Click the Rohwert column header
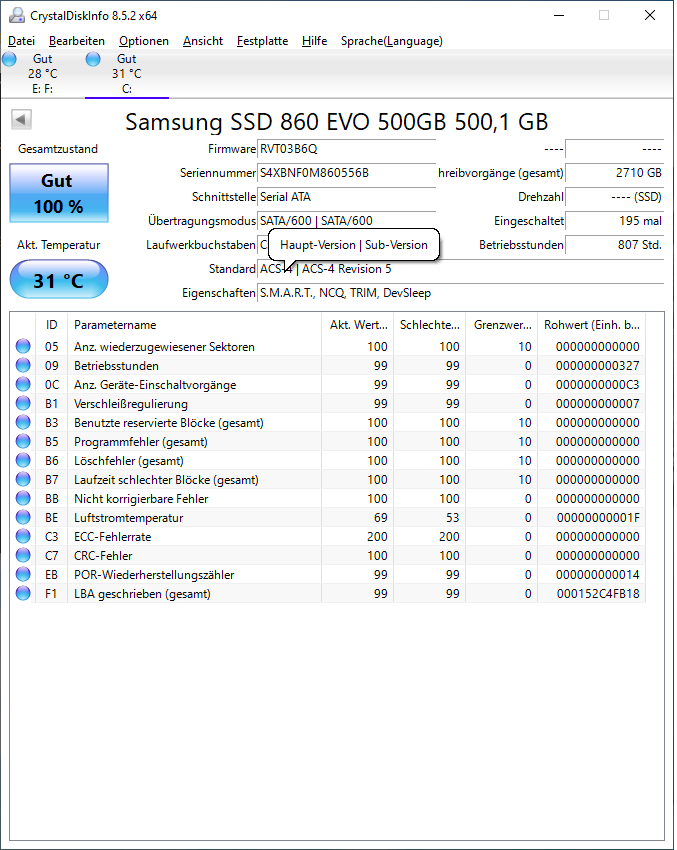677x850 pixels. pos(591,324)
